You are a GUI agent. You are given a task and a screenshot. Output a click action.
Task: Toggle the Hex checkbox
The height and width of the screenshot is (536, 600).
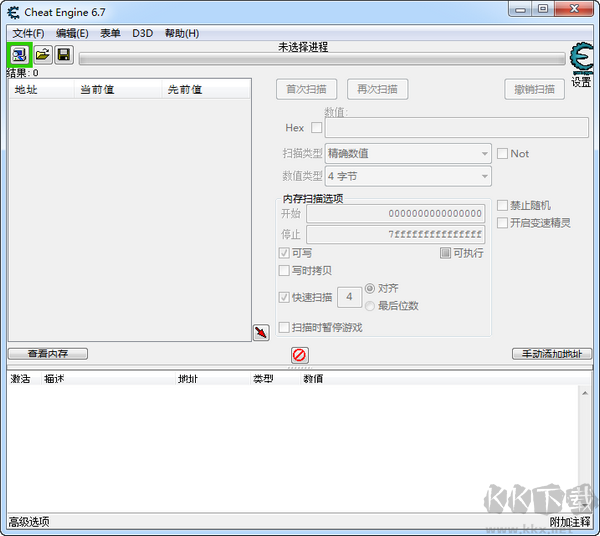316,127
